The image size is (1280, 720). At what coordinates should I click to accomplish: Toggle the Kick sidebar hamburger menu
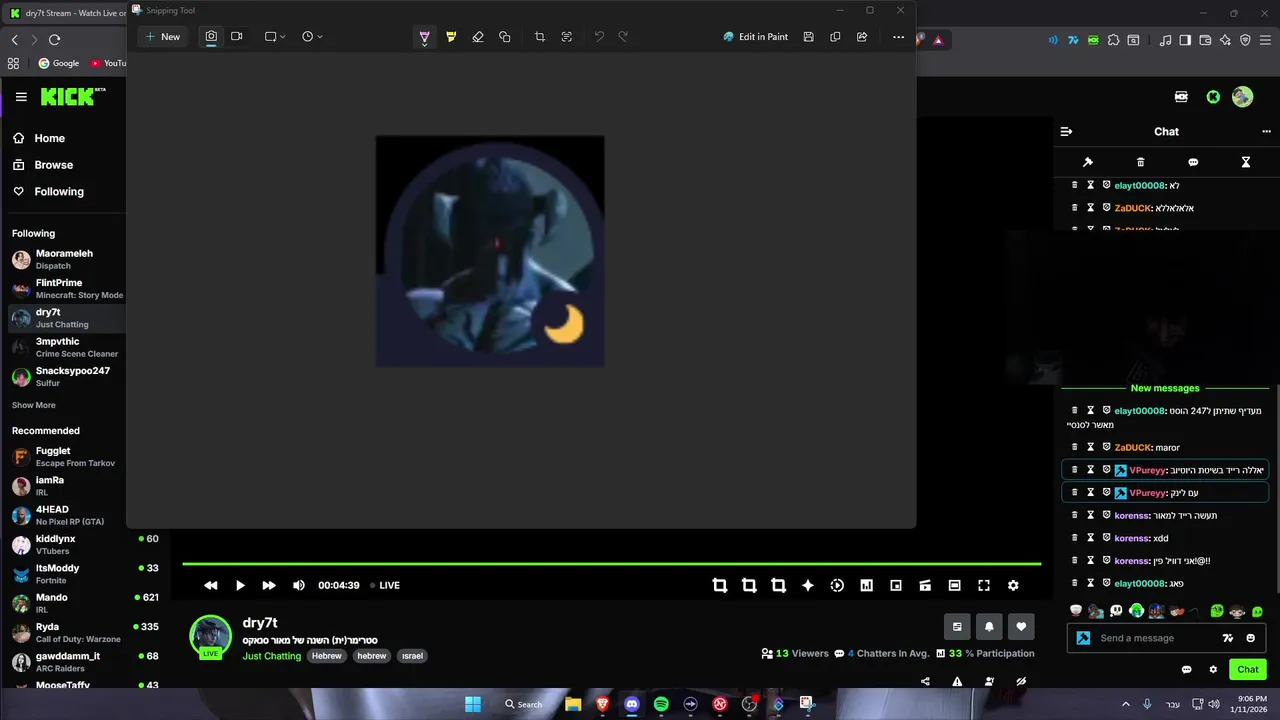coord(21,97)
